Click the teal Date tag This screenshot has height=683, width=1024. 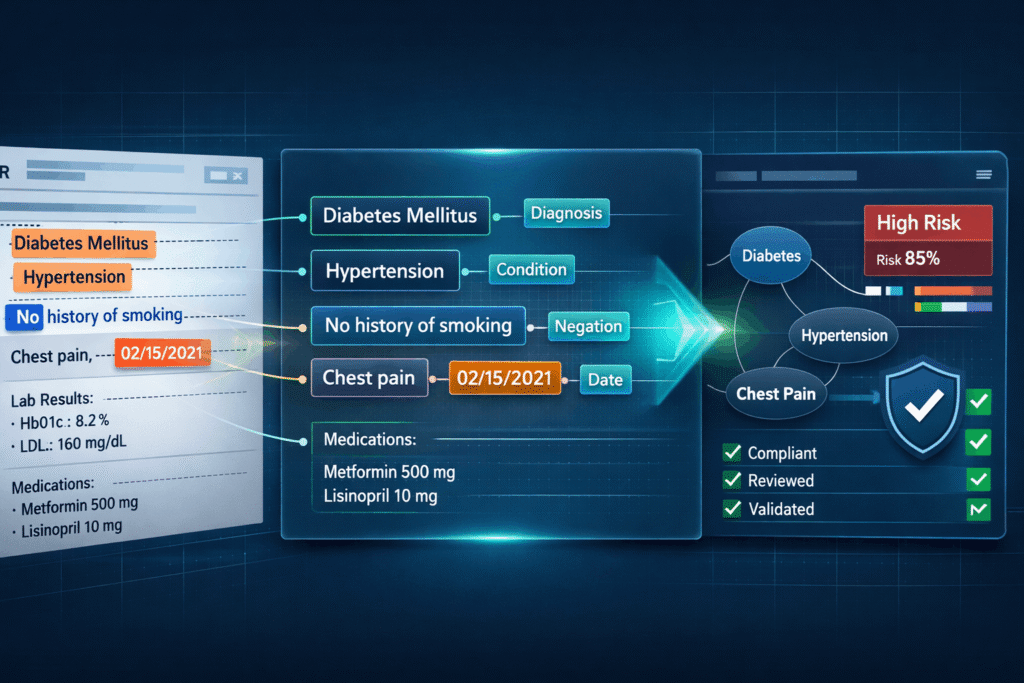(x=605, y=379)
